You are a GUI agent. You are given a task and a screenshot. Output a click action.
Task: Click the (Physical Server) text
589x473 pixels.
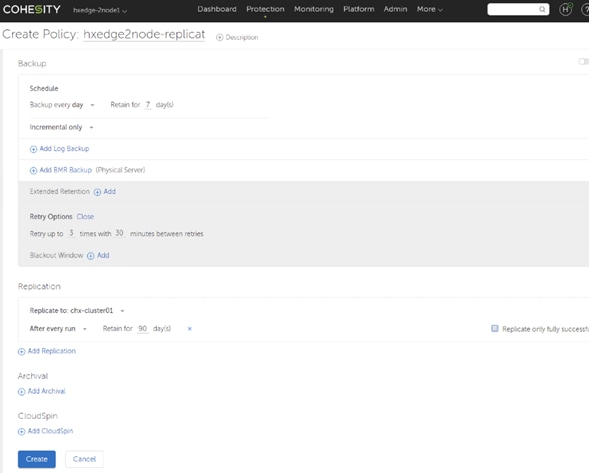point(120,170)
